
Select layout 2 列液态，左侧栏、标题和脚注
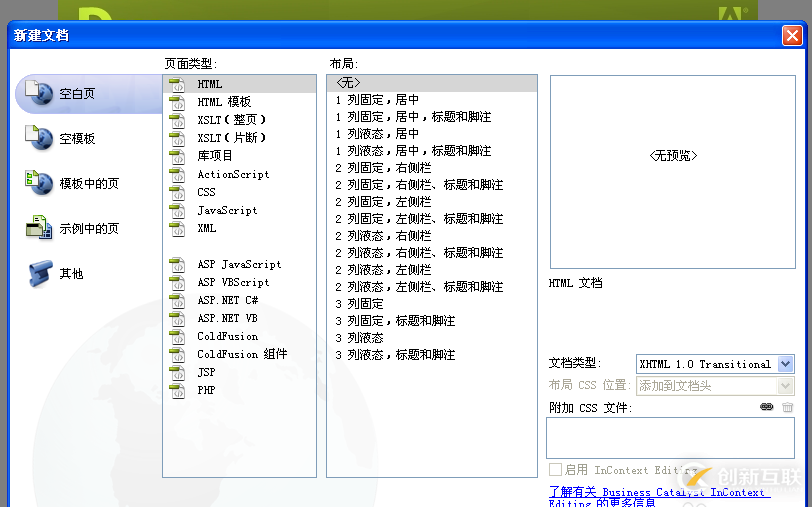point(432,287)
